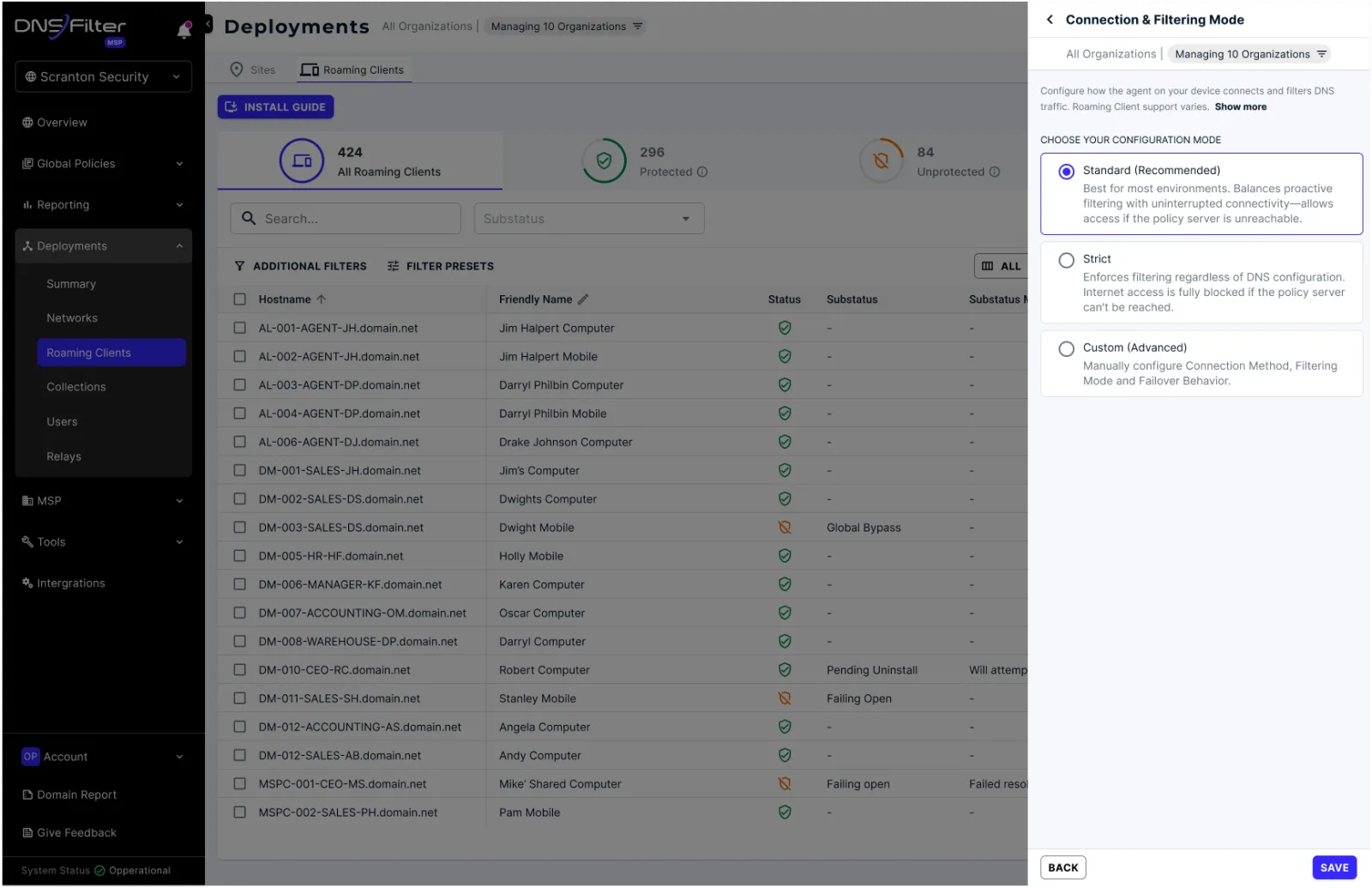Click the Search input field

pos(346,219)
